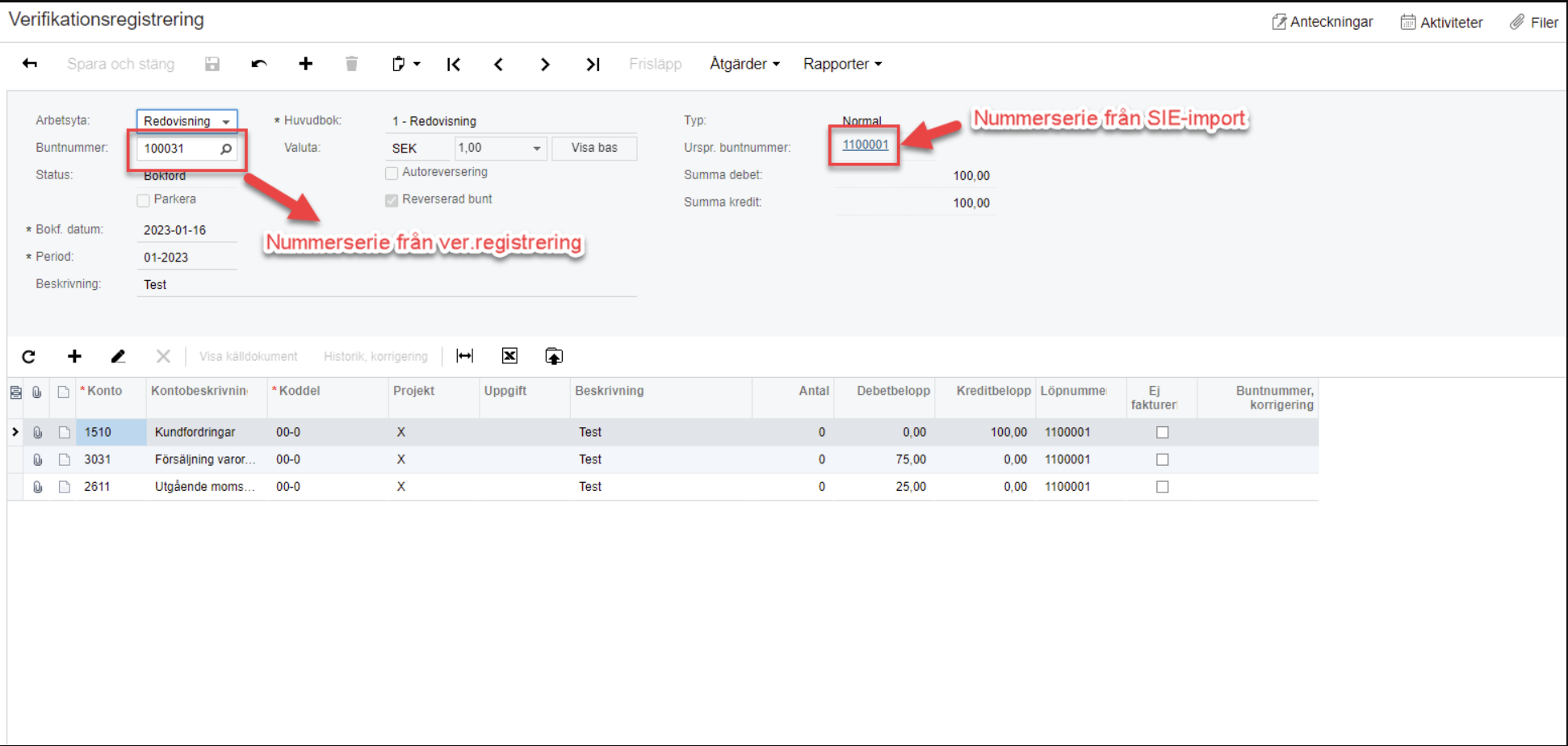Screen dimensions: 1568x746
Task: Fit grid columns to width icon
Action: pyautogui.click(x=465, y=356)
